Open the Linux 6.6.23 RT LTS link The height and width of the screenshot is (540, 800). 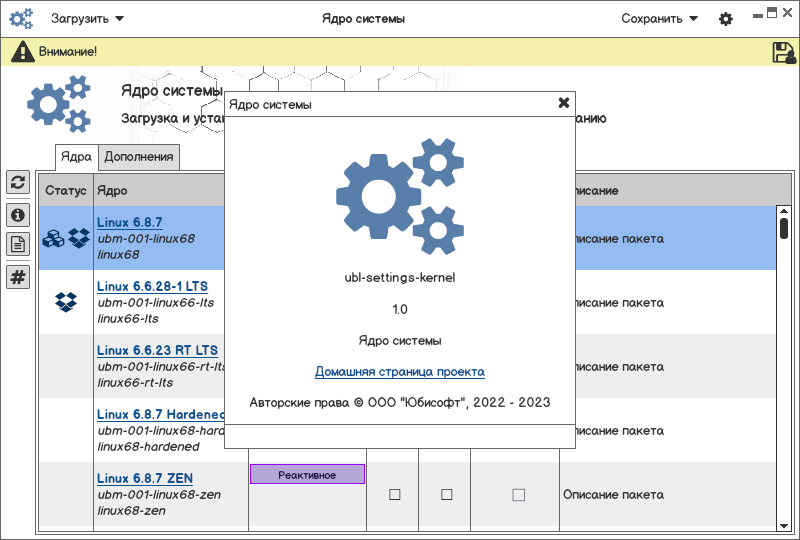(157, 350)
